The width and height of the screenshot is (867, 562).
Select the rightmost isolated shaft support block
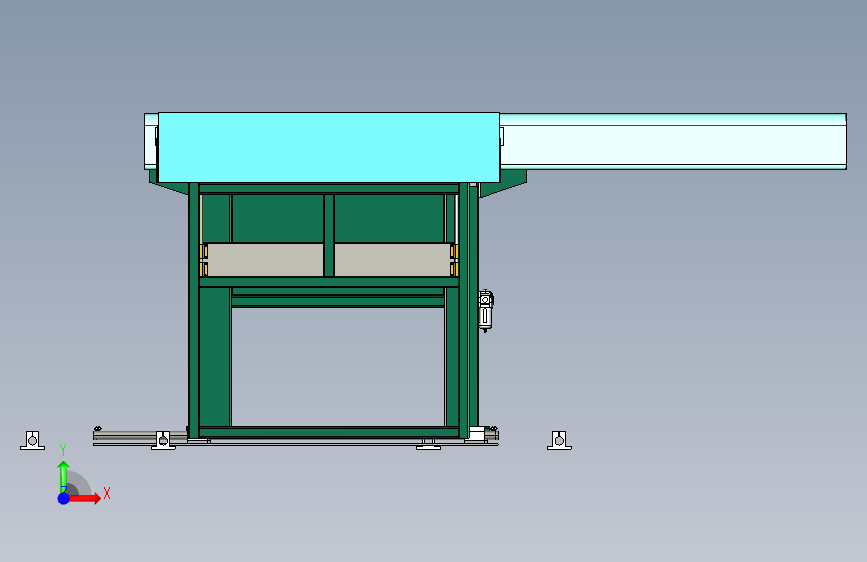click(559, 440)
